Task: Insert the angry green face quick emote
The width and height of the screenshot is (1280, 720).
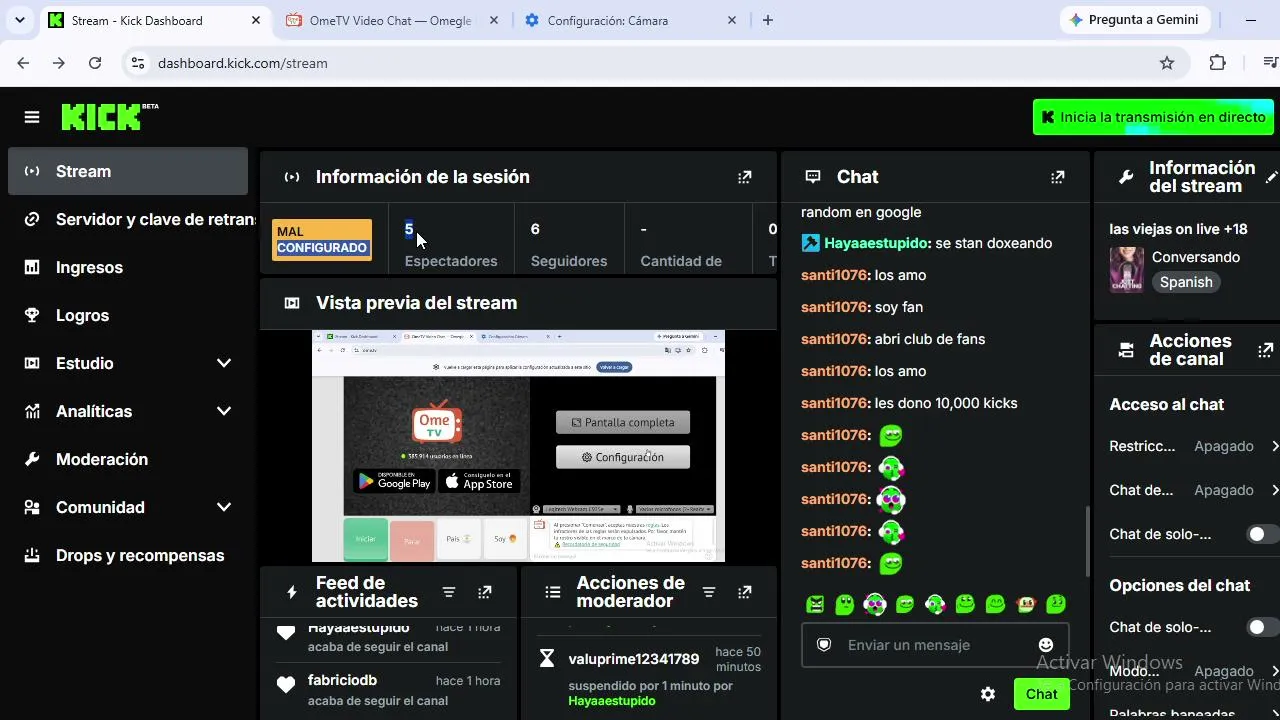Action: (x=816, y=604)
